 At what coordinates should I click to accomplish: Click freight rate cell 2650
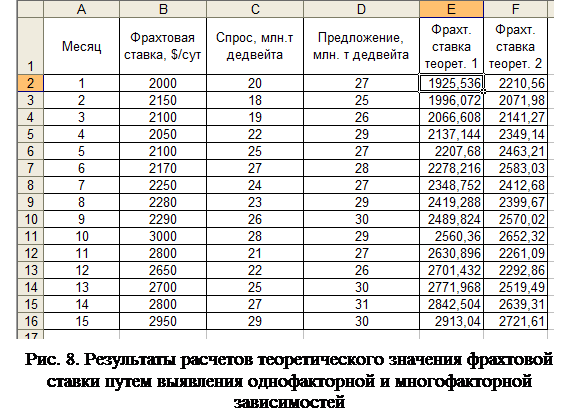[x=163, y=270]
